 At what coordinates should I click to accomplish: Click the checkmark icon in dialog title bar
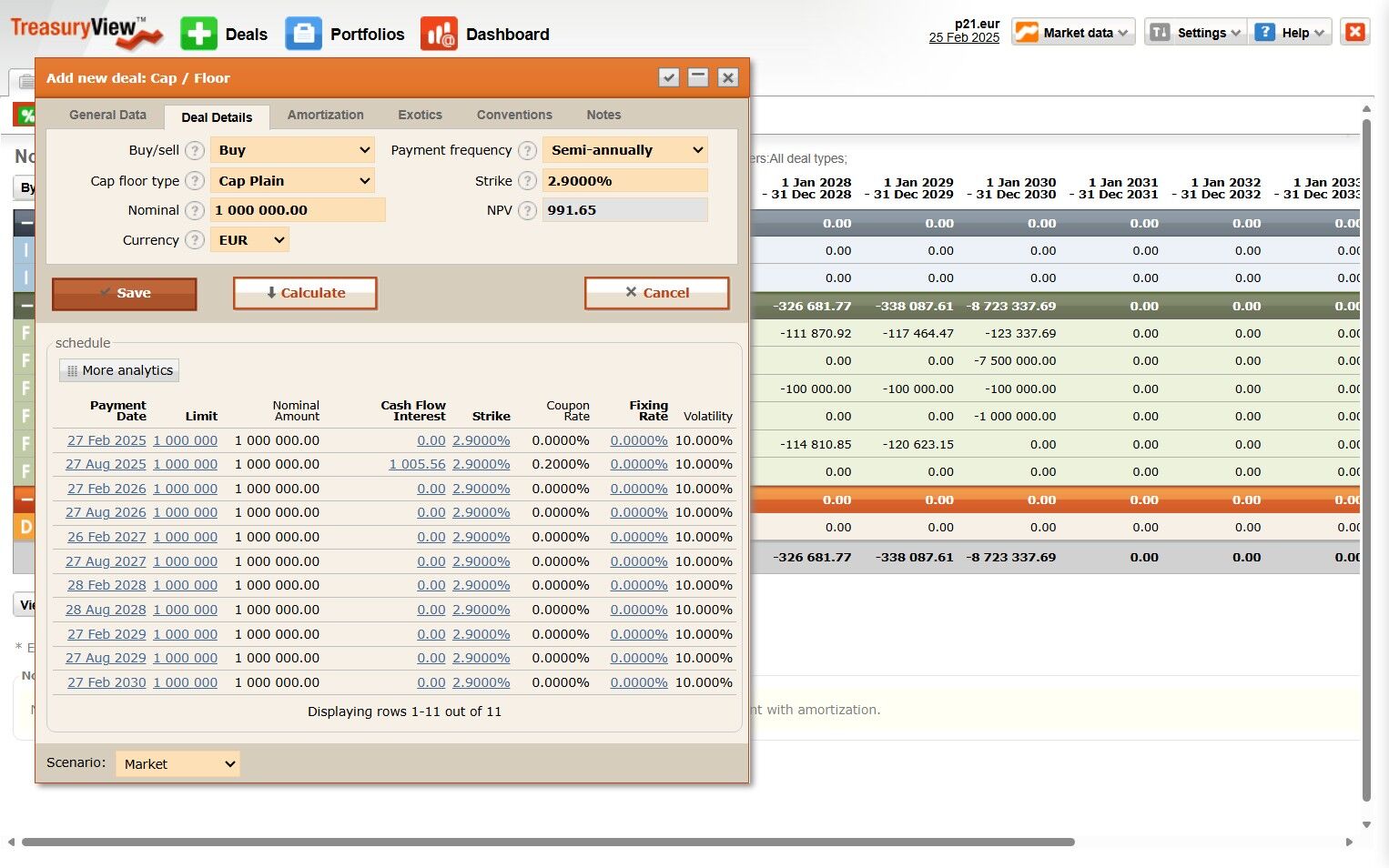click(x=669, y=77)
